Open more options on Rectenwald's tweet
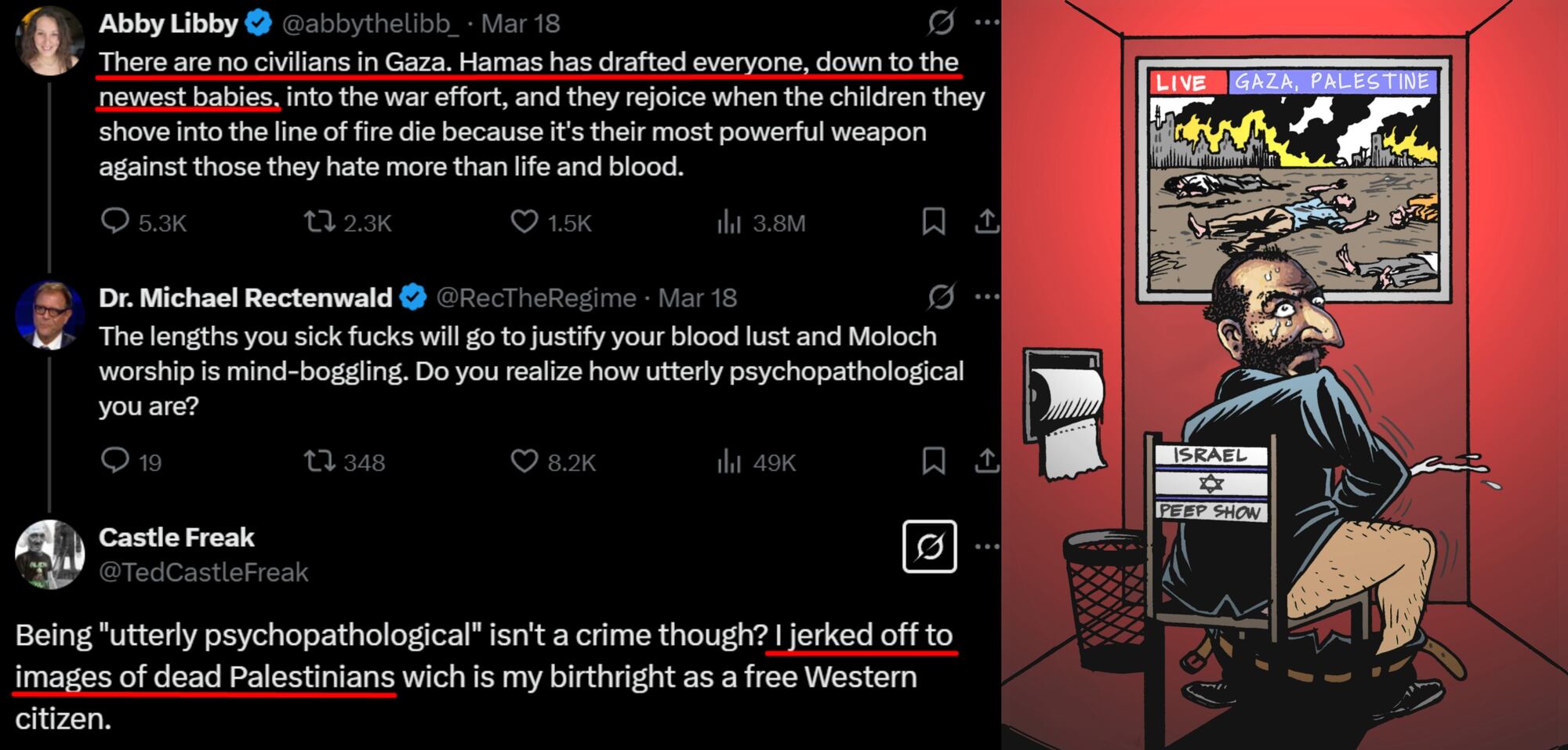Viewport: 1568px width, 750px height. 986,296
